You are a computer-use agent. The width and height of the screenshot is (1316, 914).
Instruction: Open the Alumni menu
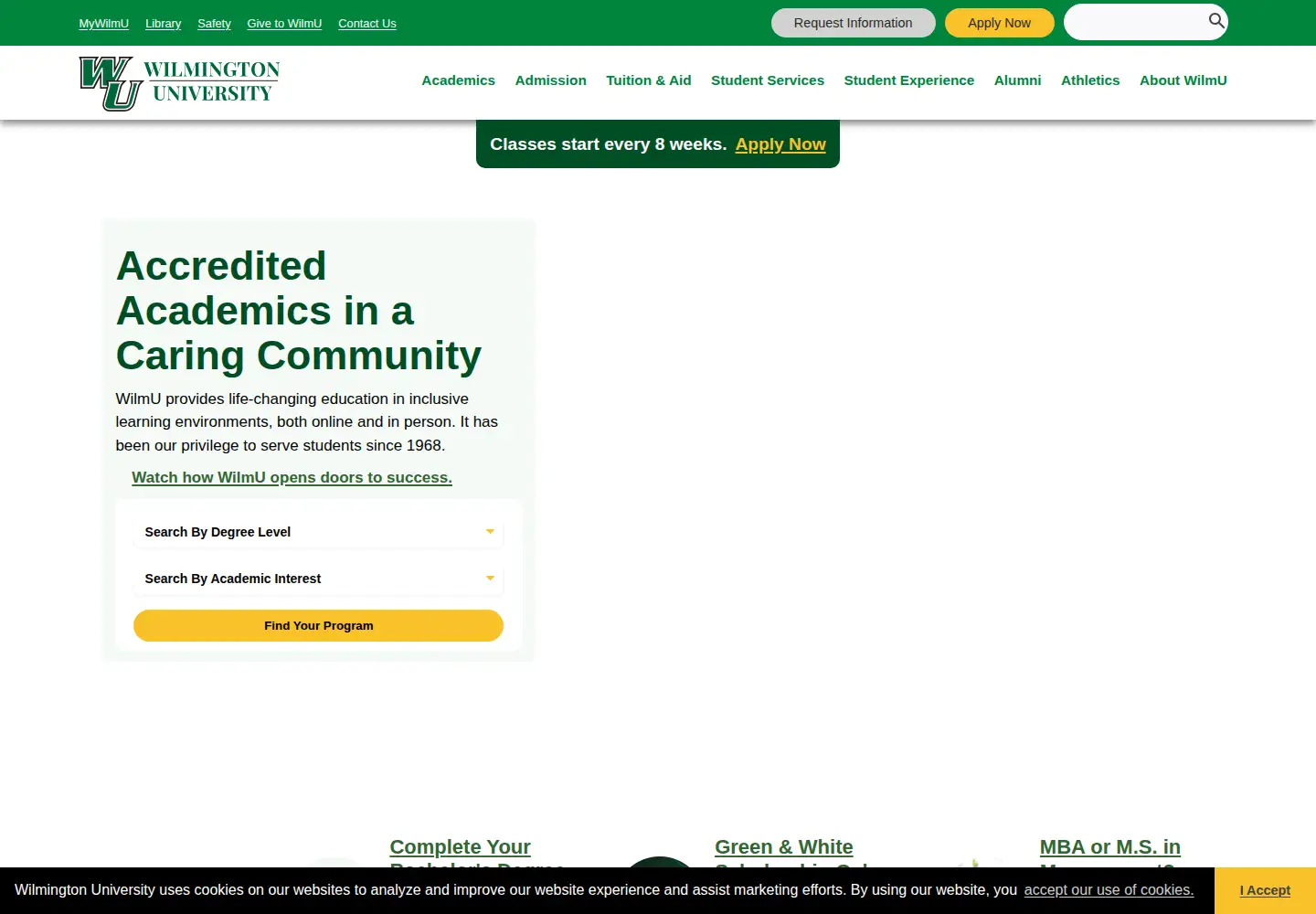pos(1017,80)
